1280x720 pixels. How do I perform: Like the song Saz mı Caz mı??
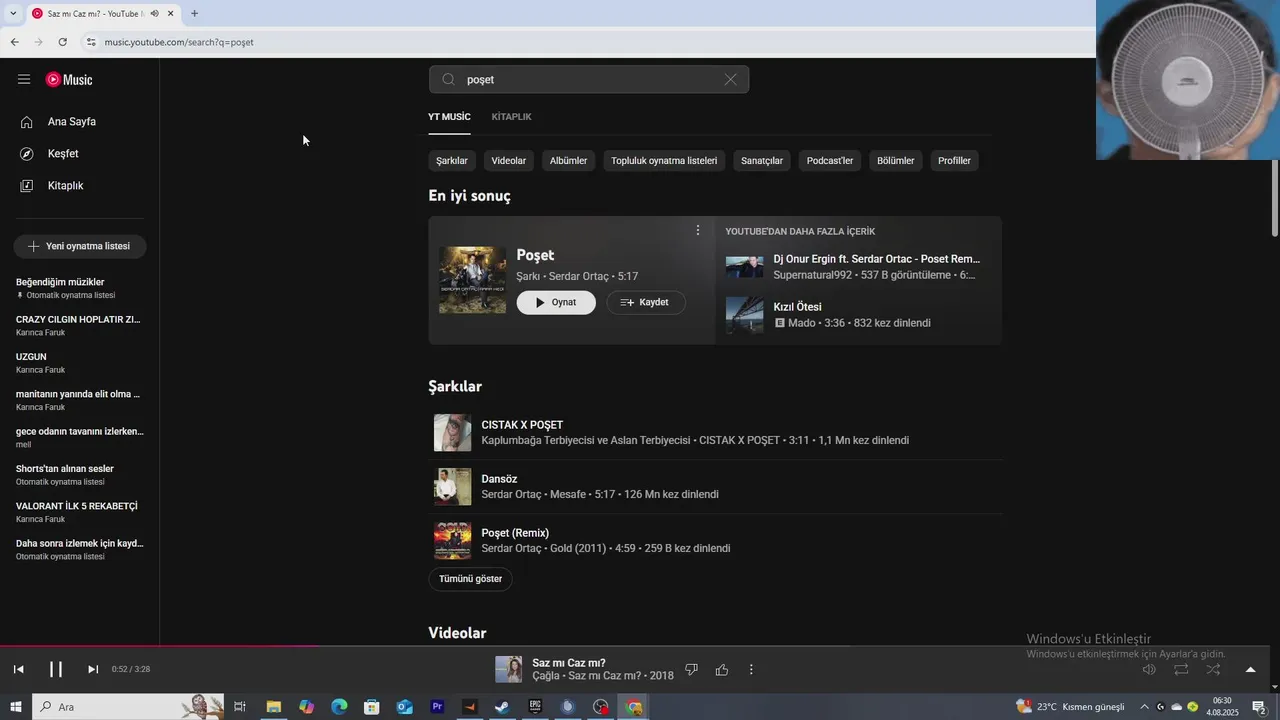[722, 669]
